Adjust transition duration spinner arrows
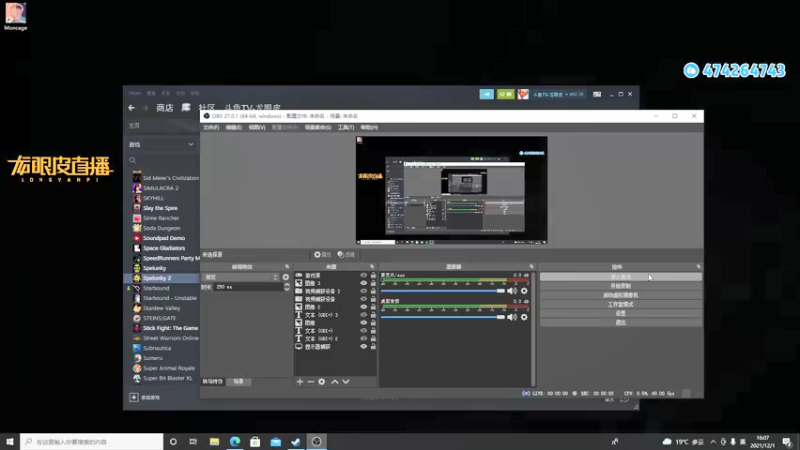The height and width of the screenshot is (450, 800). (287, 287)
